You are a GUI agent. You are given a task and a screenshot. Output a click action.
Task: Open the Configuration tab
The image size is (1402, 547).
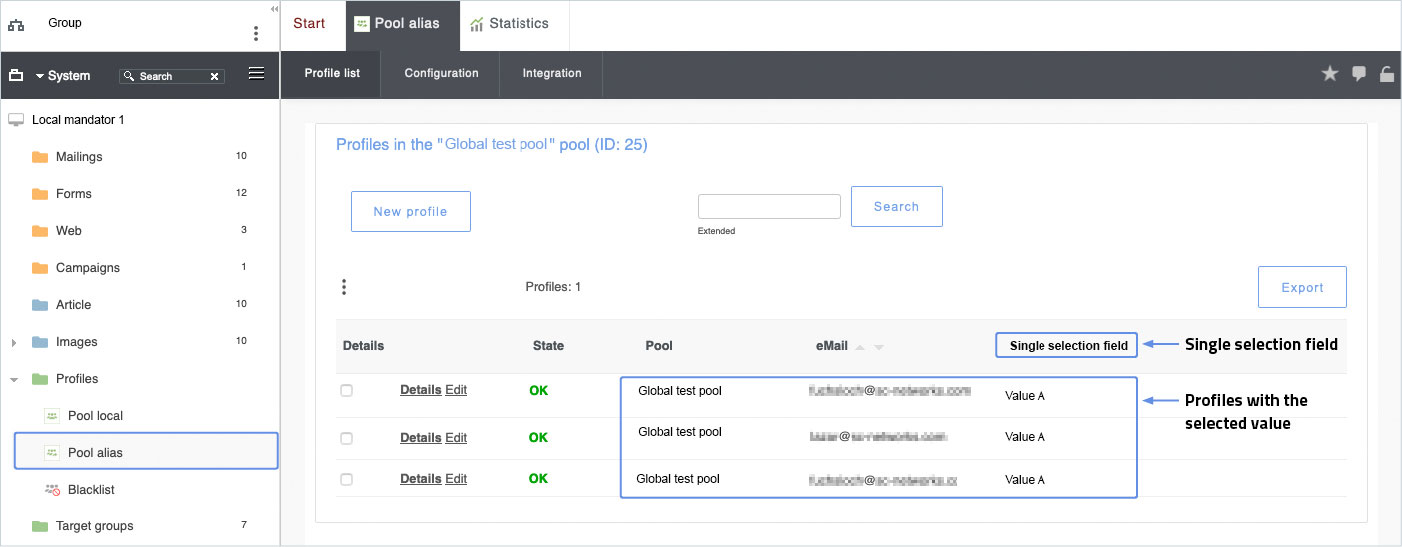[441, 73]
